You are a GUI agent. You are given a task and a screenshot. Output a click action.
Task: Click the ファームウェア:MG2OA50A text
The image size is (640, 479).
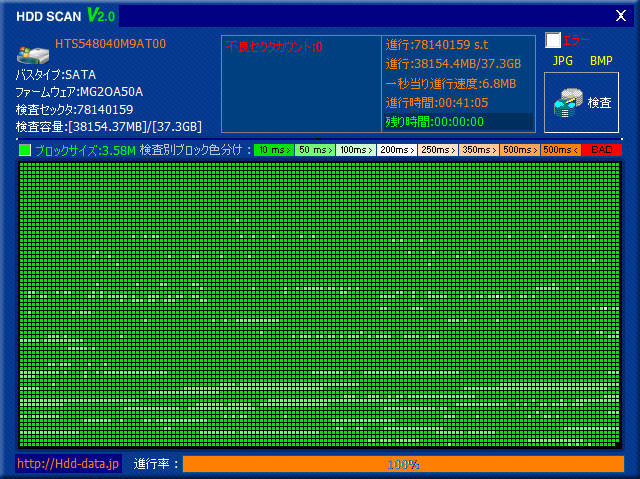pos(79,92)
